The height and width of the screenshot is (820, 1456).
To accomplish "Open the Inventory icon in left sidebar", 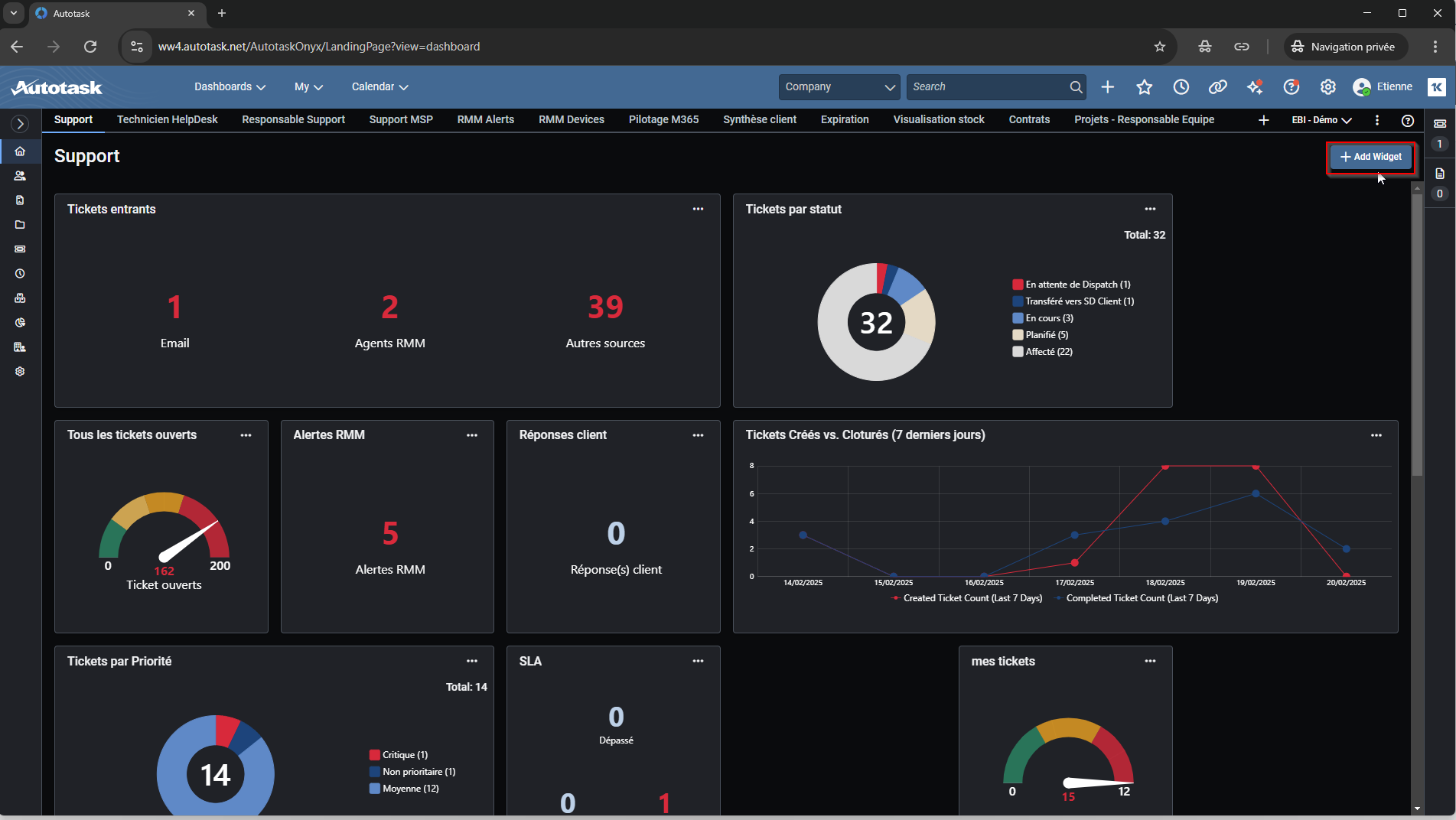I will pos(20,298).
